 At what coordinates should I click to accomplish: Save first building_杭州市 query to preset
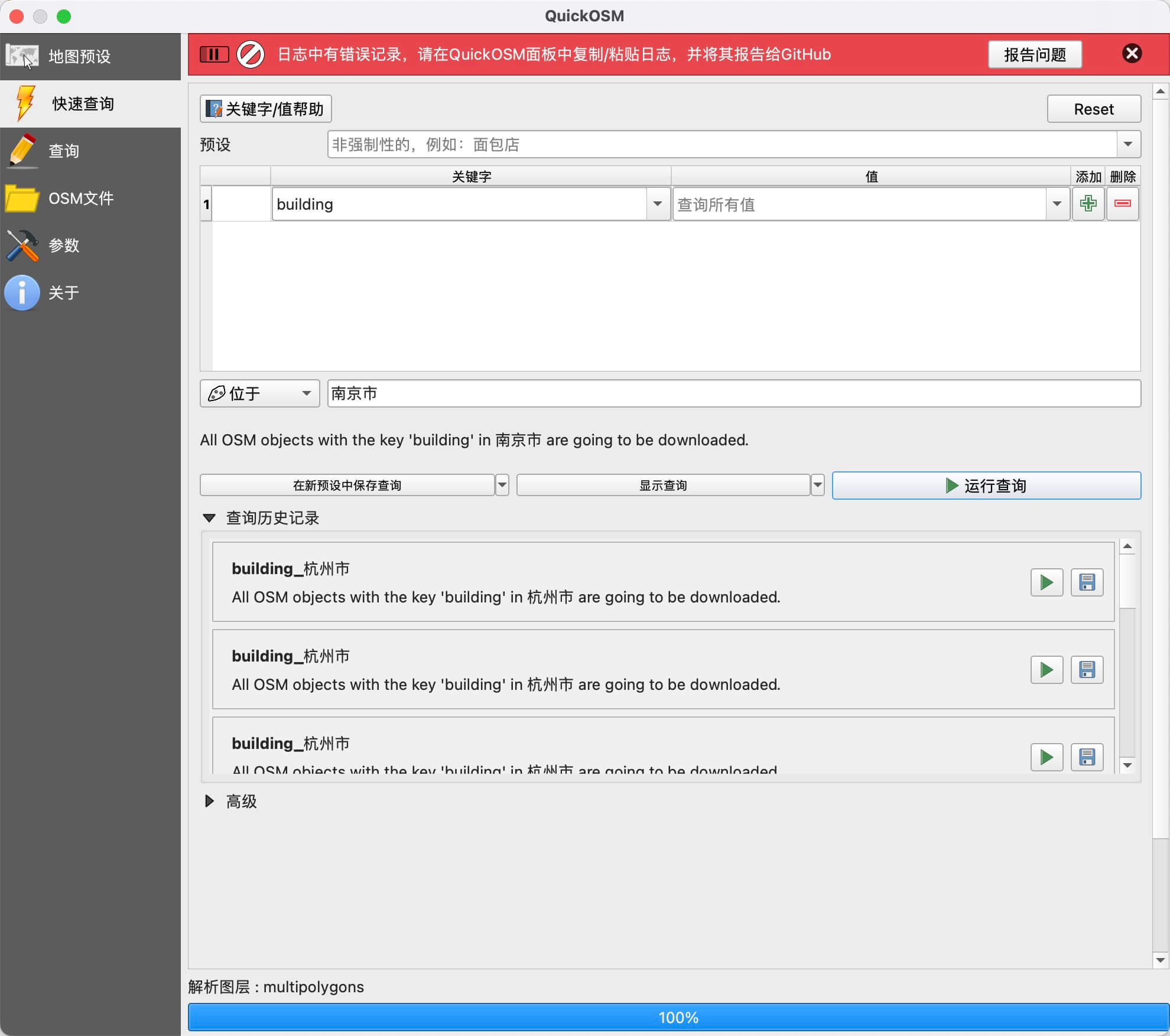(1087, 582)
